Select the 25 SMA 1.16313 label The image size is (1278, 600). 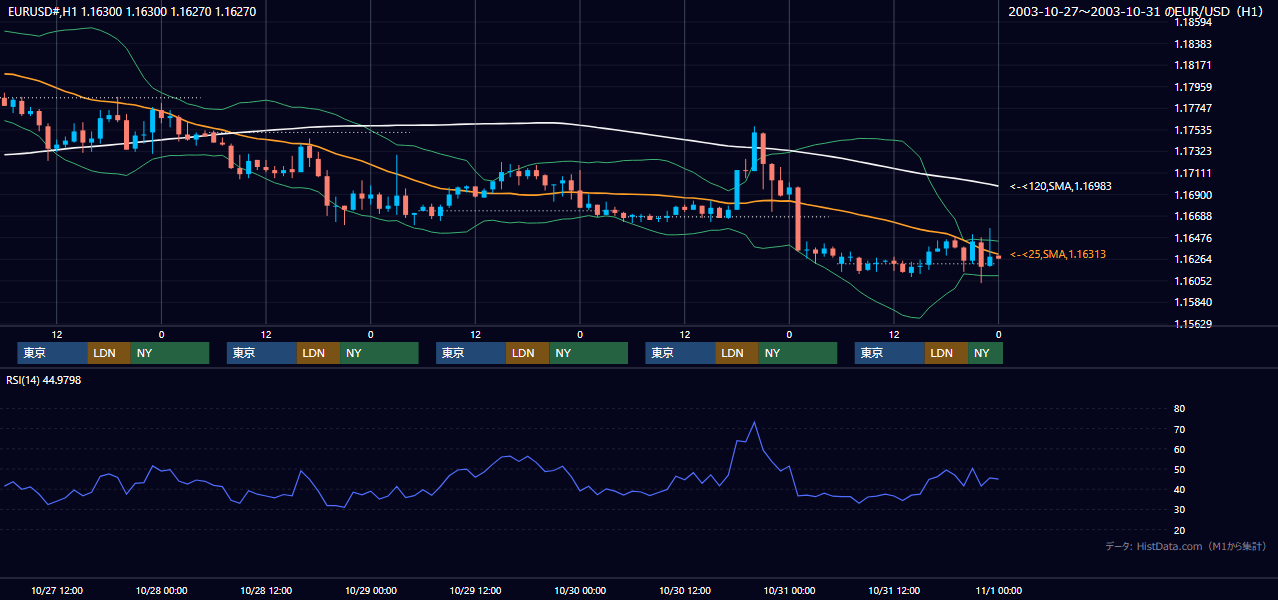pyautogui.click(x=1057, y=255)
